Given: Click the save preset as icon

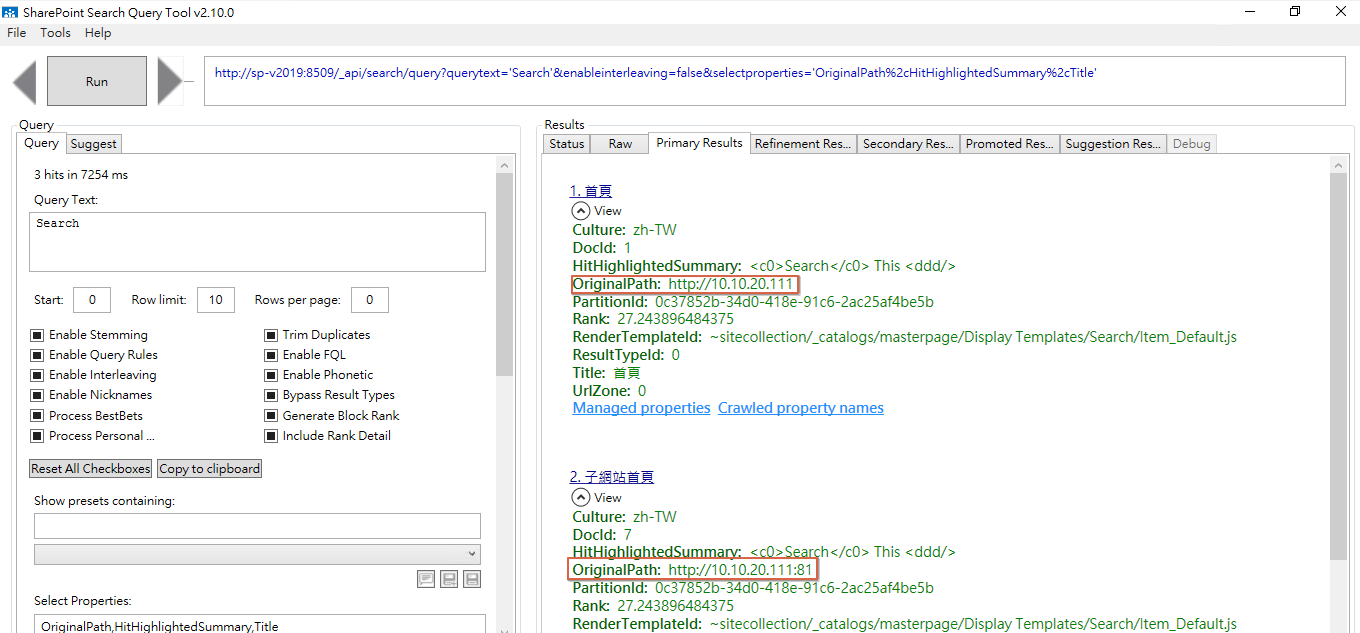Looking at the screenshot, I should (449, 579).
